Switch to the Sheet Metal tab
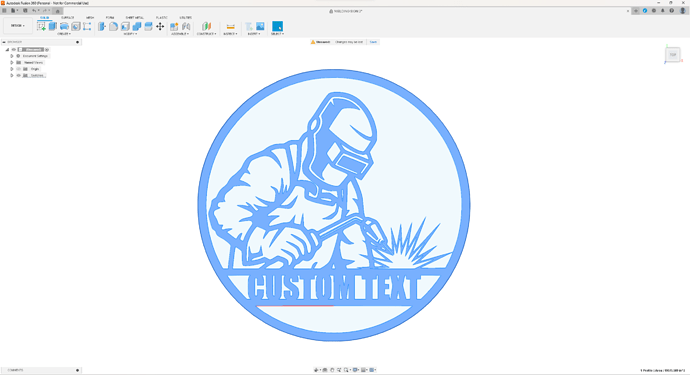This screenshot has width=690, height=375. (x=135, y=18)
